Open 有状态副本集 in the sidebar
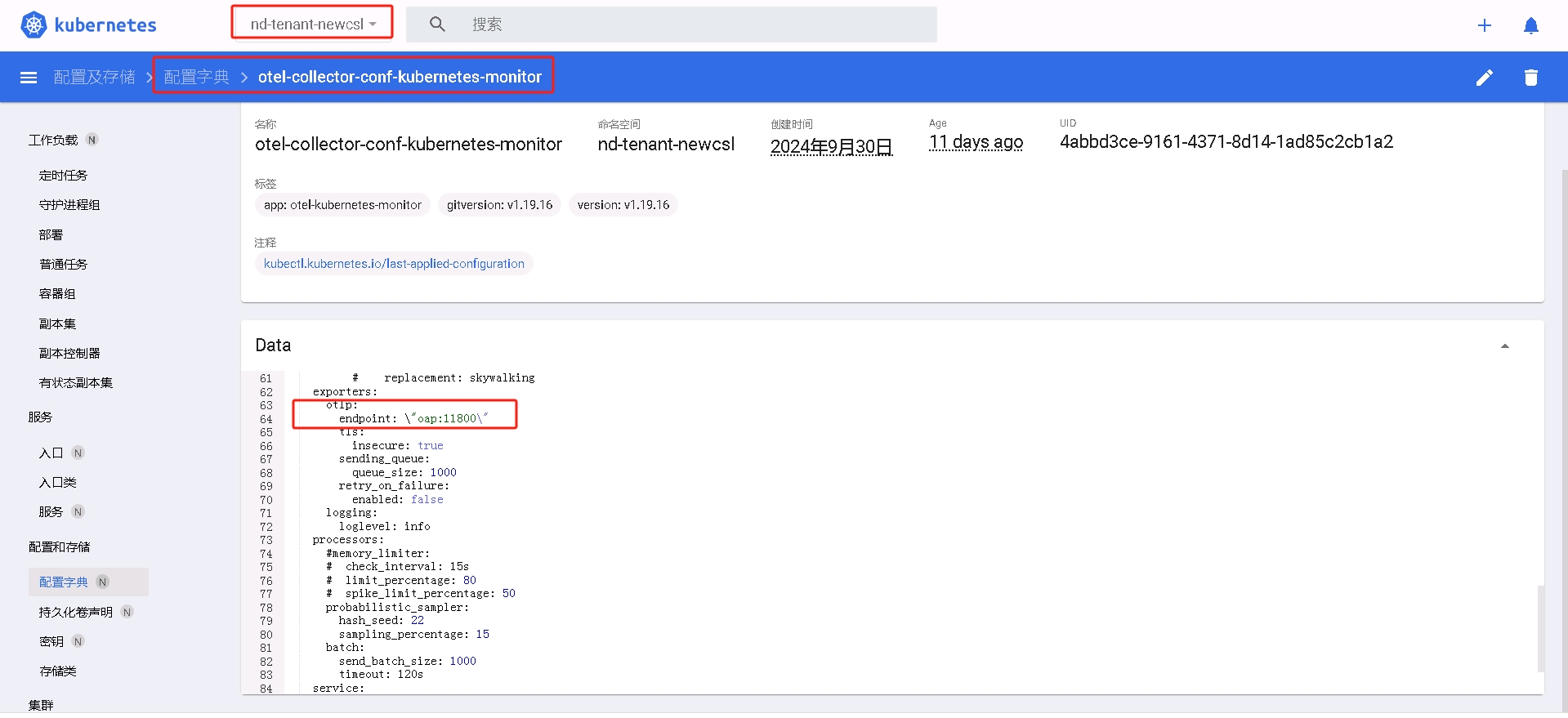 pos(76,383)
